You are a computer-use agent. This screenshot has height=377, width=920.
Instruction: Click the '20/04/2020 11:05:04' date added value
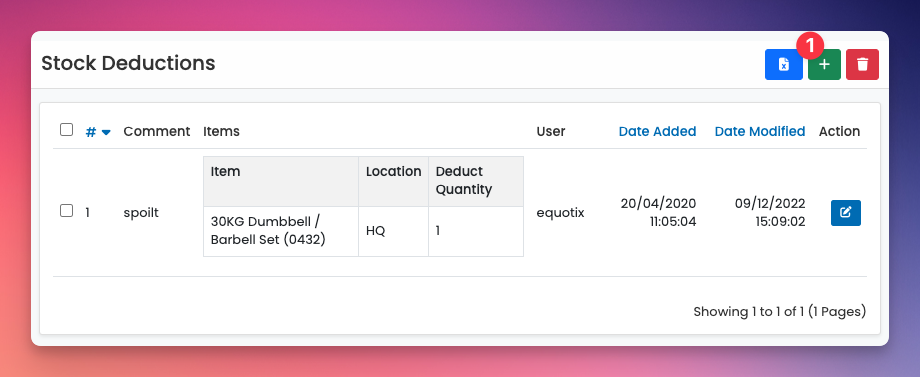(658, 212)
